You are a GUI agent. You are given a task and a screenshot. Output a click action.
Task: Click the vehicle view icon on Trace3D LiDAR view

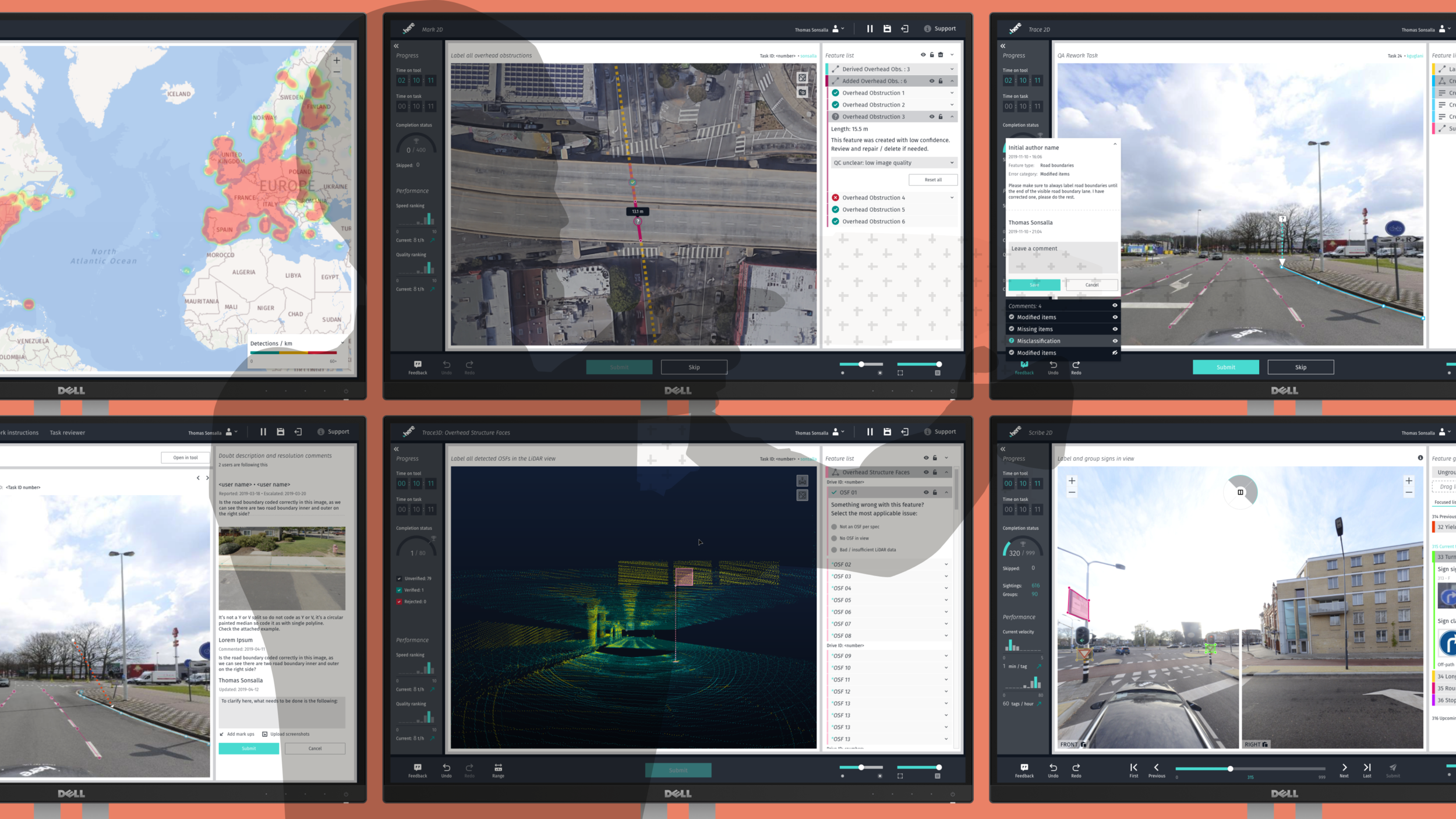point(802,481)
